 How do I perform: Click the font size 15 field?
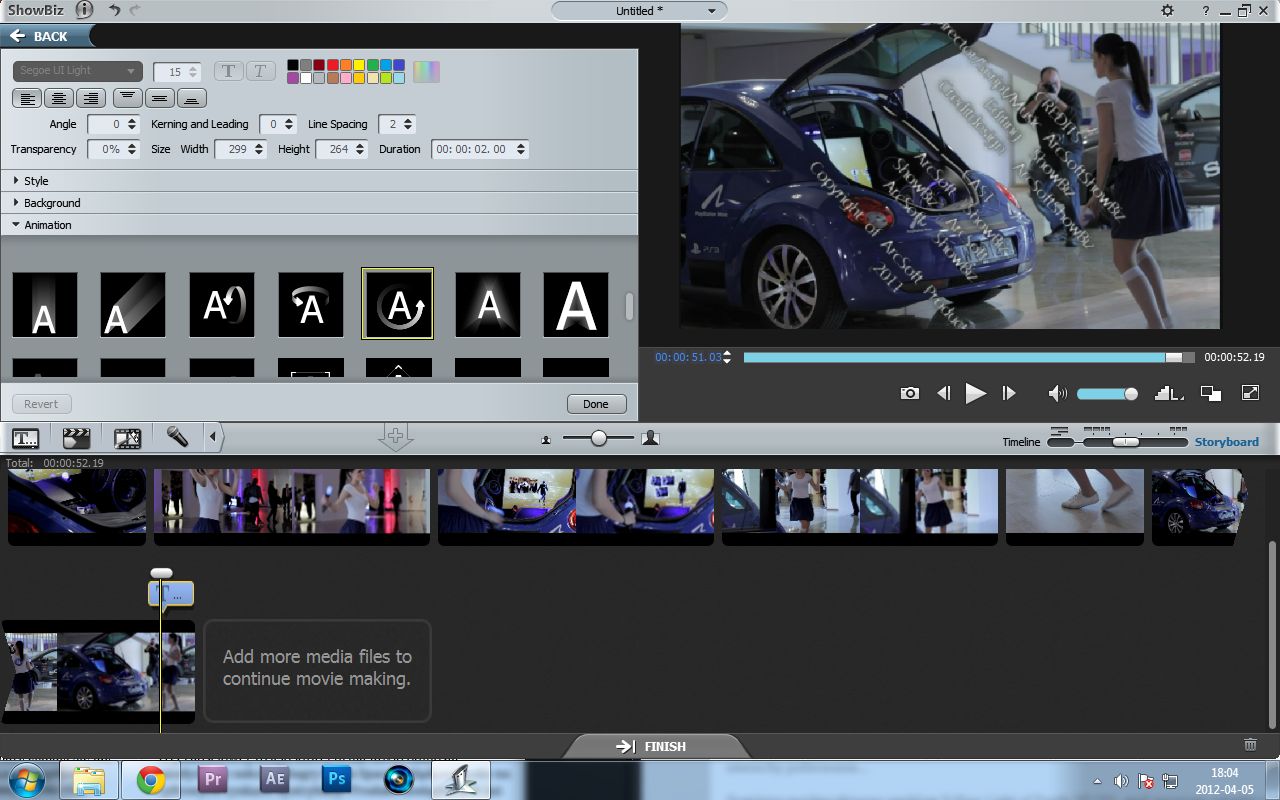click(x=177, y=72)
